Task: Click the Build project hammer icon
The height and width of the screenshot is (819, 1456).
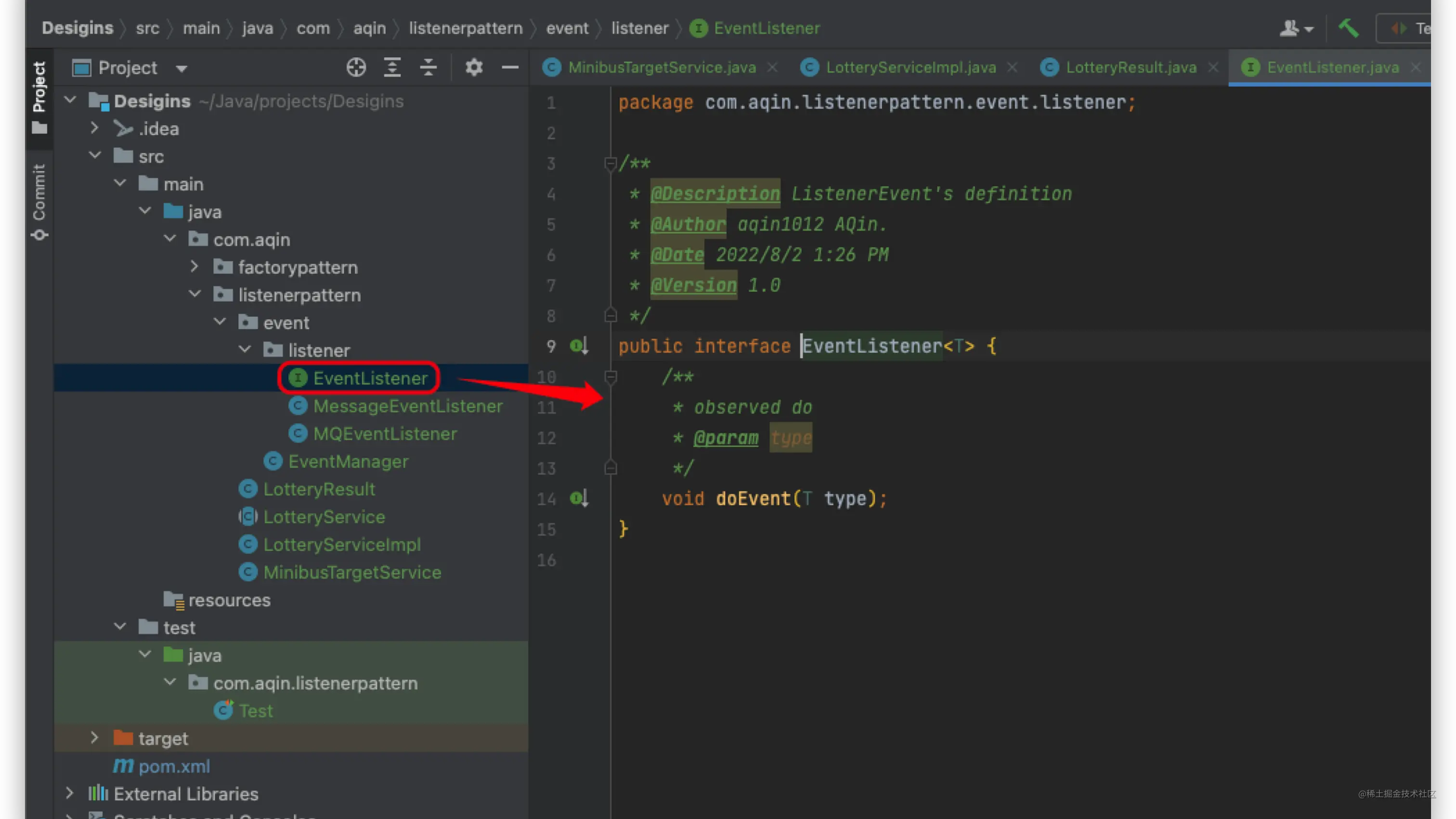Action: coord(1349,28)
